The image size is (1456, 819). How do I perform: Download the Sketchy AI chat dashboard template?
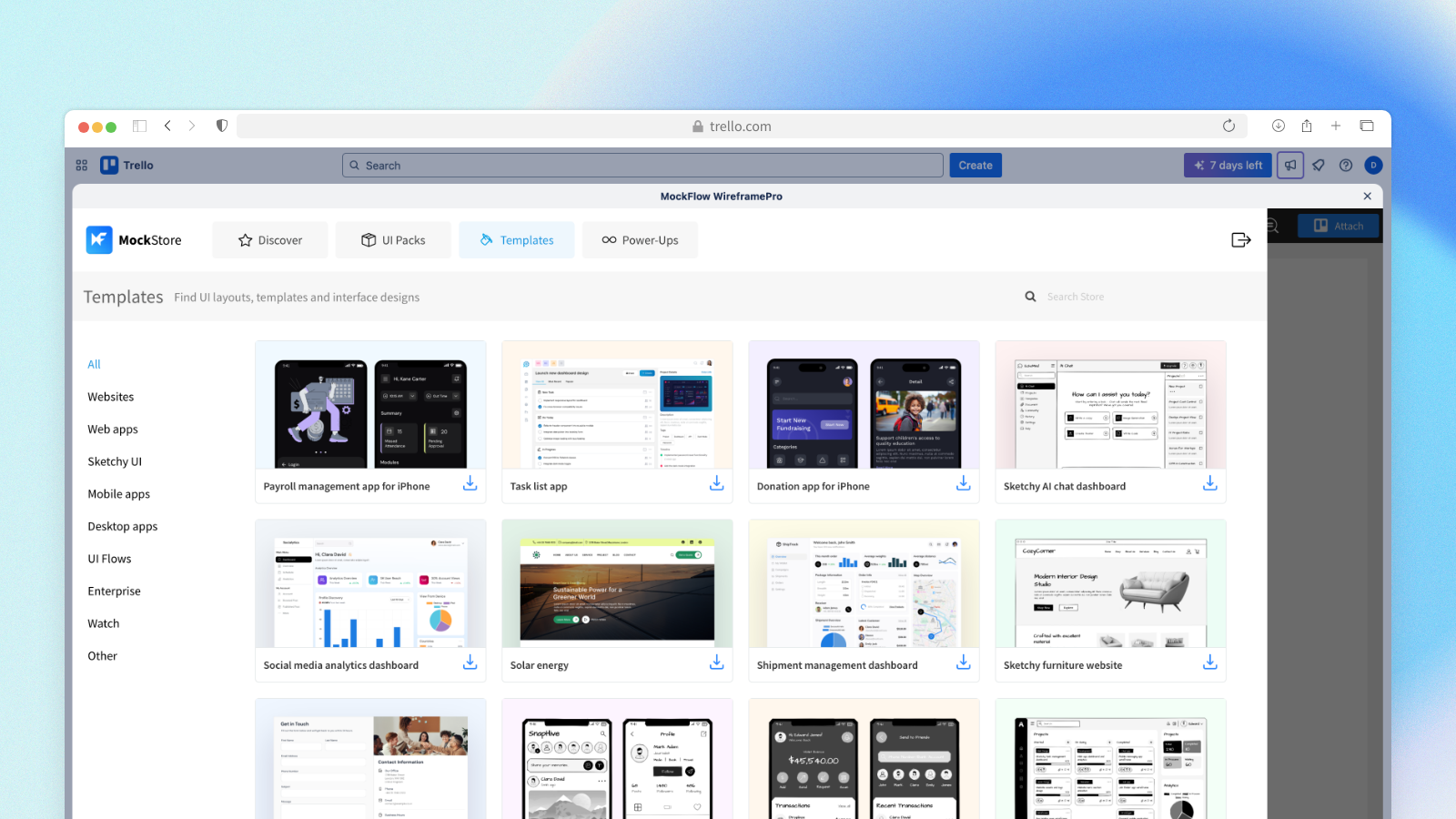(x=1209, y=483)
